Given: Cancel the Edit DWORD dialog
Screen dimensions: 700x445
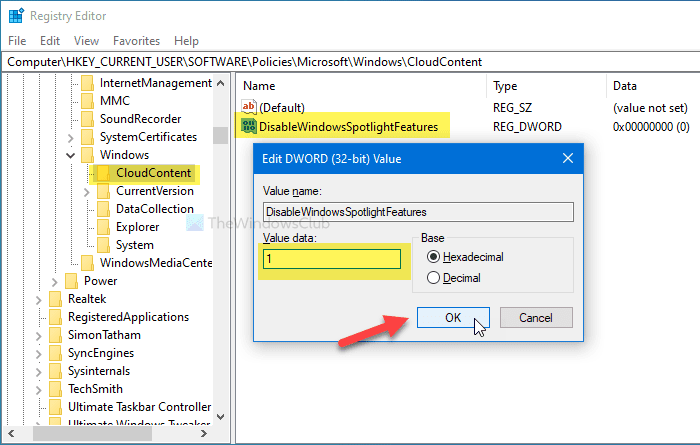Looking at the screenshot, I should click(x=536, y=317).
